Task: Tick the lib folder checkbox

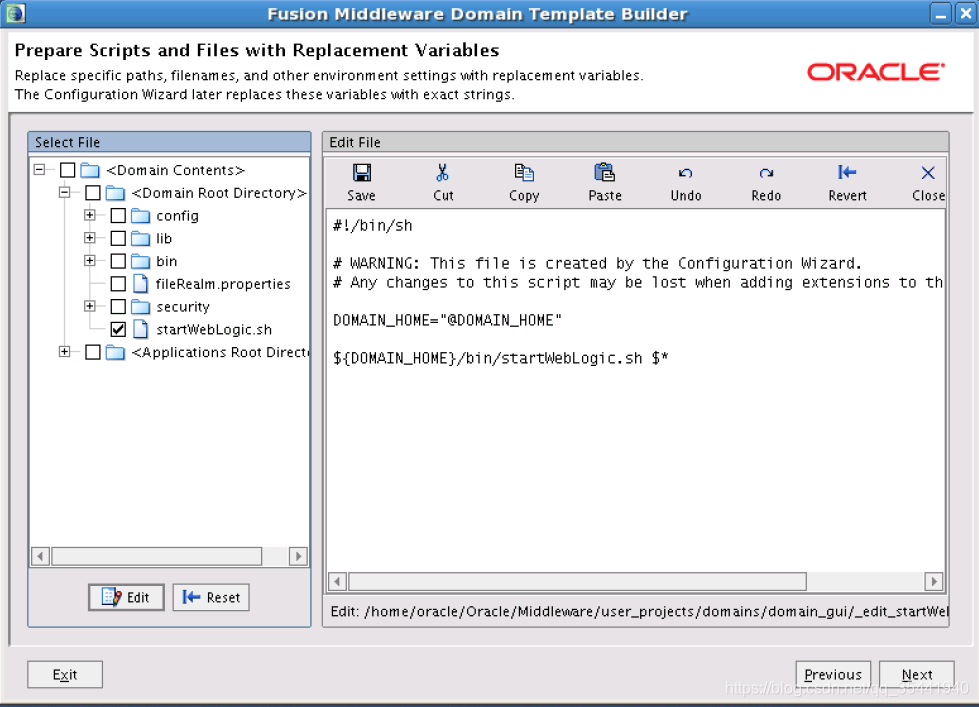Action: point(118,239)
